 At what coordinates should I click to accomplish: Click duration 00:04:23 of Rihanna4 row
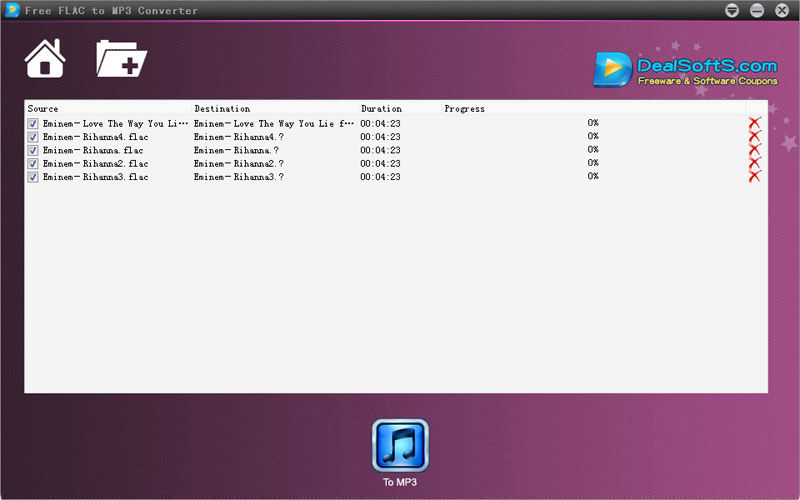[380, 137]
